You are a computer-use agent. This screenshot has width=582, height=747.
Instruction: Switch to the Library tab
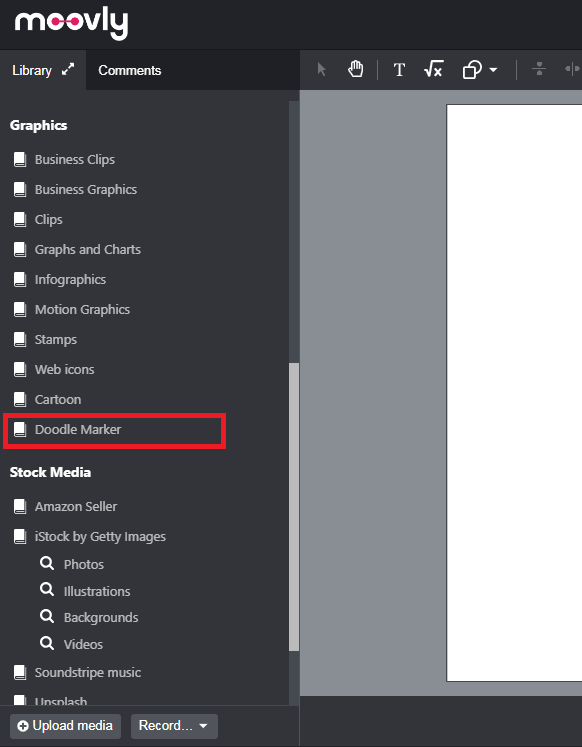(32, 71)
